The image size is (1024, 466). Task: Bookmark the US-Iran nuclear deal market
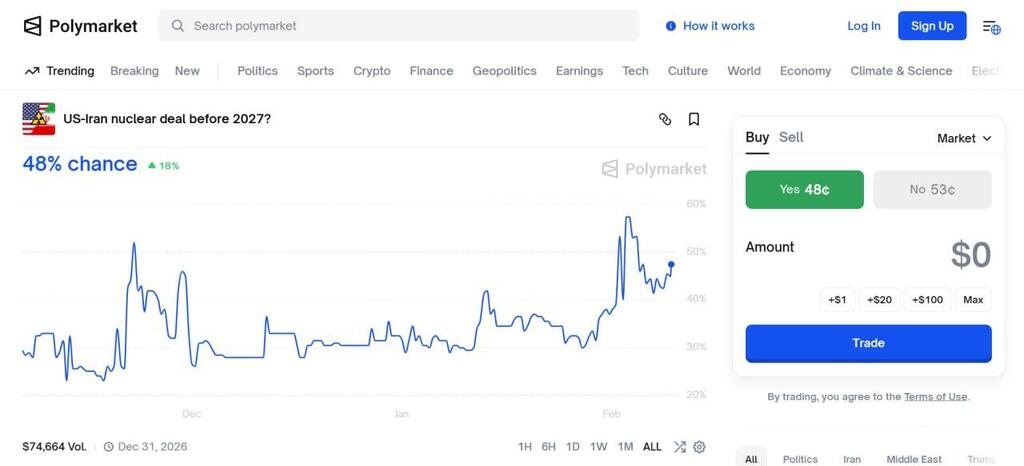[694, 119]
